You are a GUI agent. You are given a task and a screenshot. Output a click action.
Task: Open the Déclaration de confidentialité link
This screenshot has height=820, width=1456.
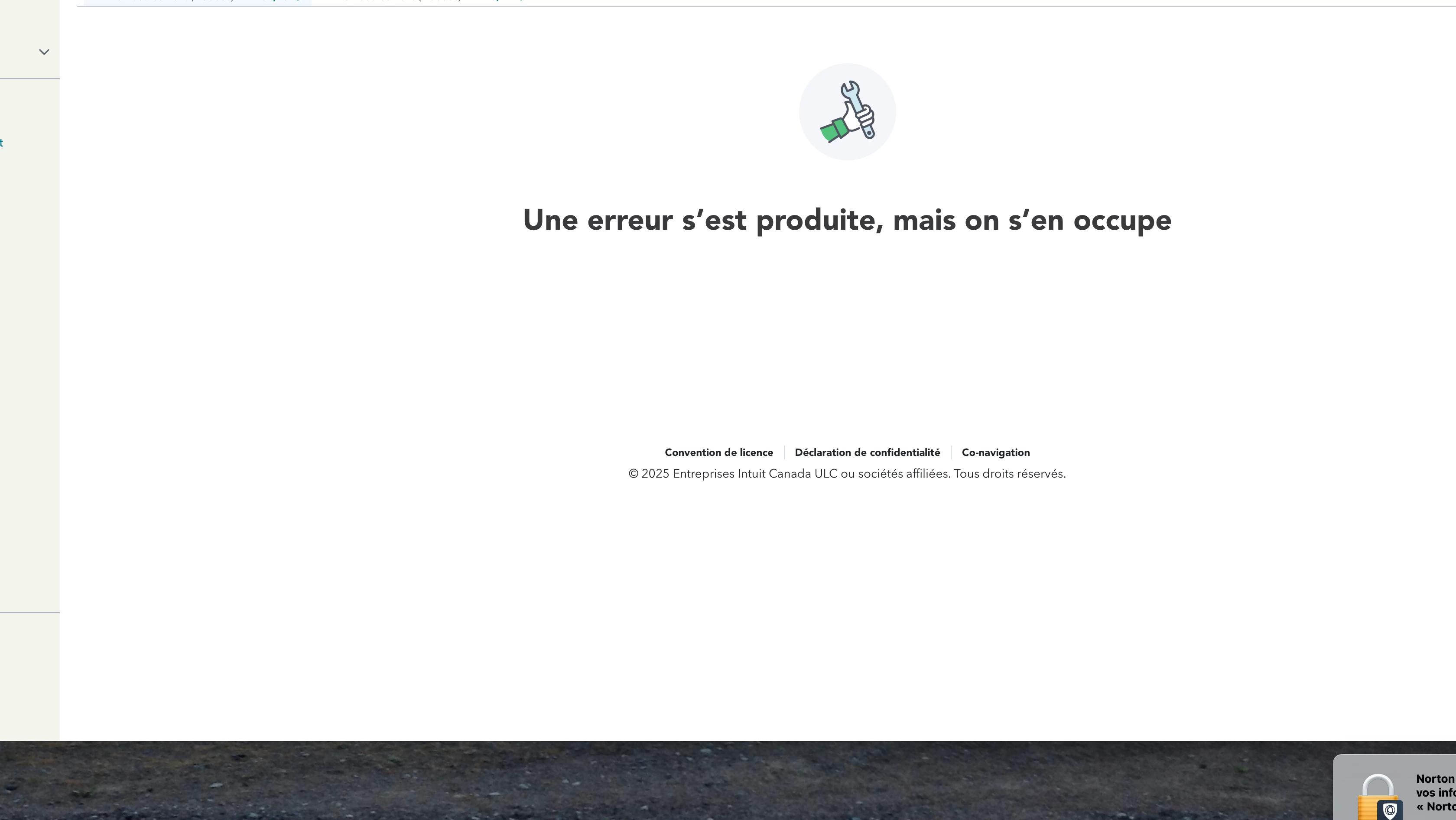(867, 452)
